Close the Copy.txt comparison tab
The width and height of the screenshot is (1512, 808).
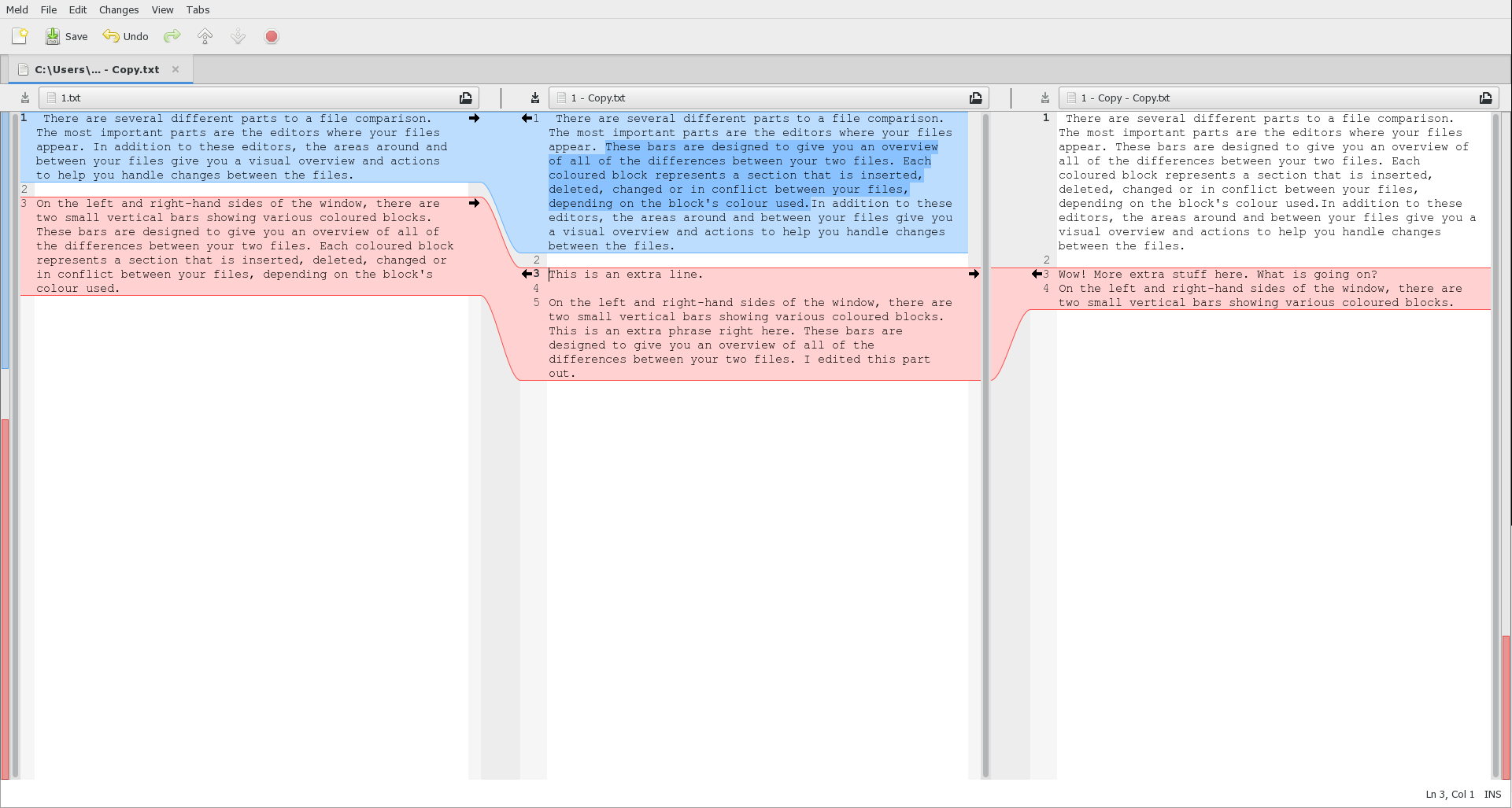[x=176, y=69]
